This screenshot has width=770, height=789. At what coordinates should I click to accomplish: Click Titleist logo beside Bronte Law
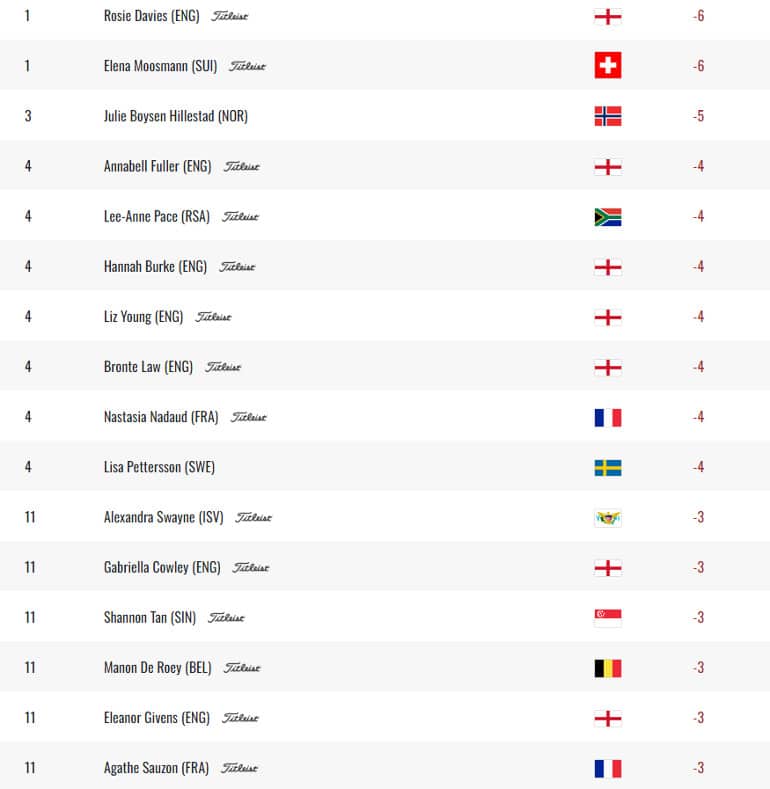pyautogui.click(x=223, y=367)
